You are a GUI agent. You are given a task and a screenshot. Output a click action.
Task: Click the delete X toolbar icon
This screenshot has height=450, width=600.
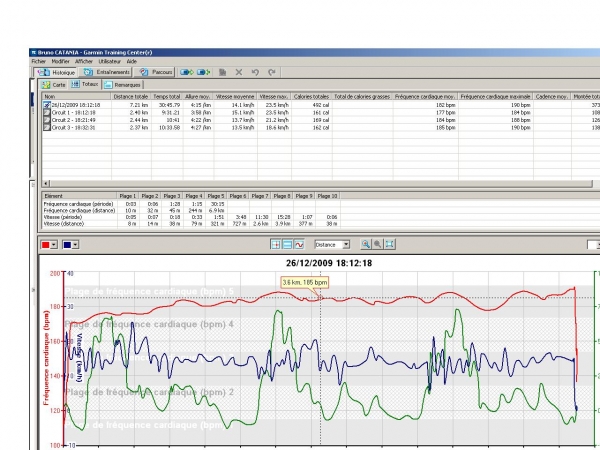pos(239,72)
